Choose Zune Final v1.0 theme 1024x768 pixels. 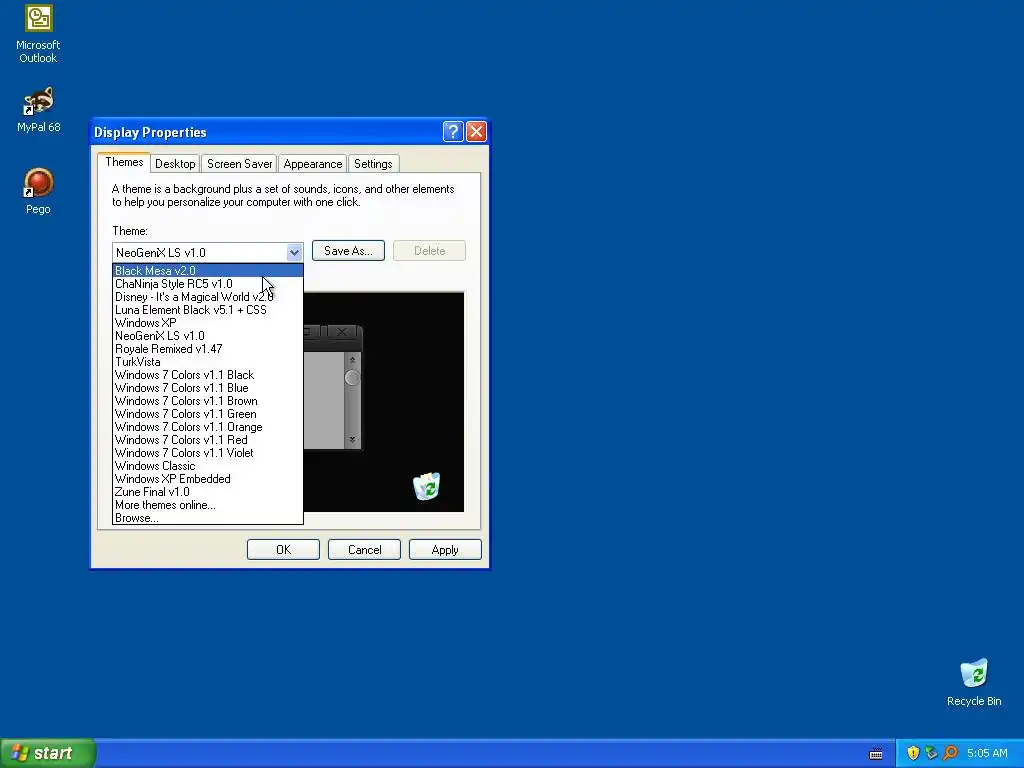click(x=208, y=492)
